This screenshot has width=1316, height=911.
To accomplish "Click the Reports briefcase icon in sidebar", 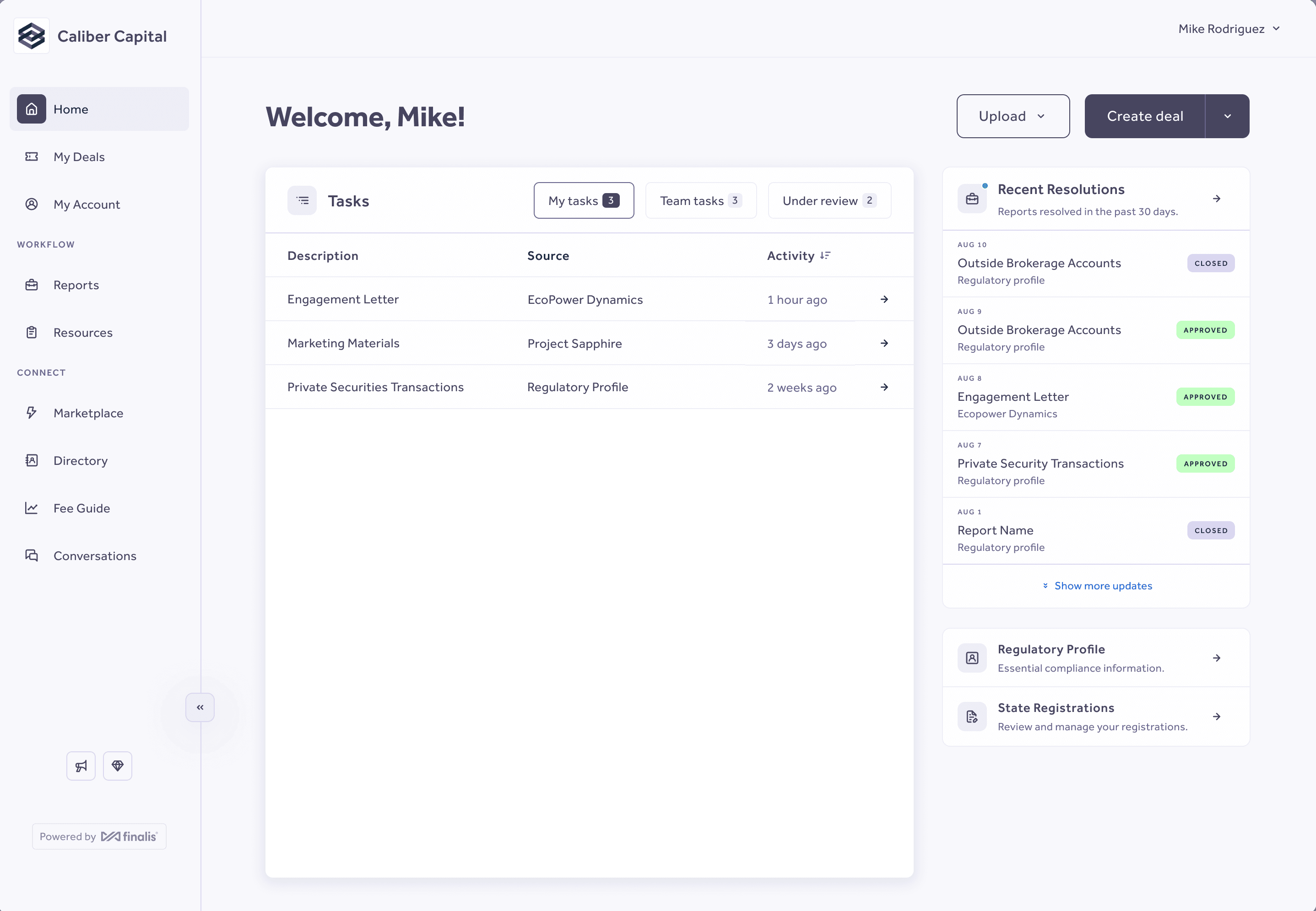I will (32, 285).
